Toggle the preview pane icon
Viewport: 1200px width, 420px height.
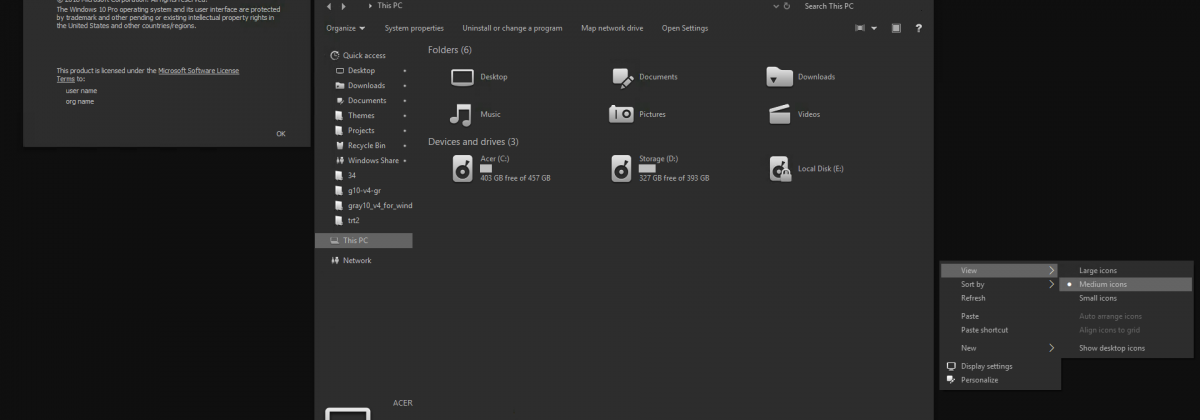pyautogui.click(x=896, y=28)
